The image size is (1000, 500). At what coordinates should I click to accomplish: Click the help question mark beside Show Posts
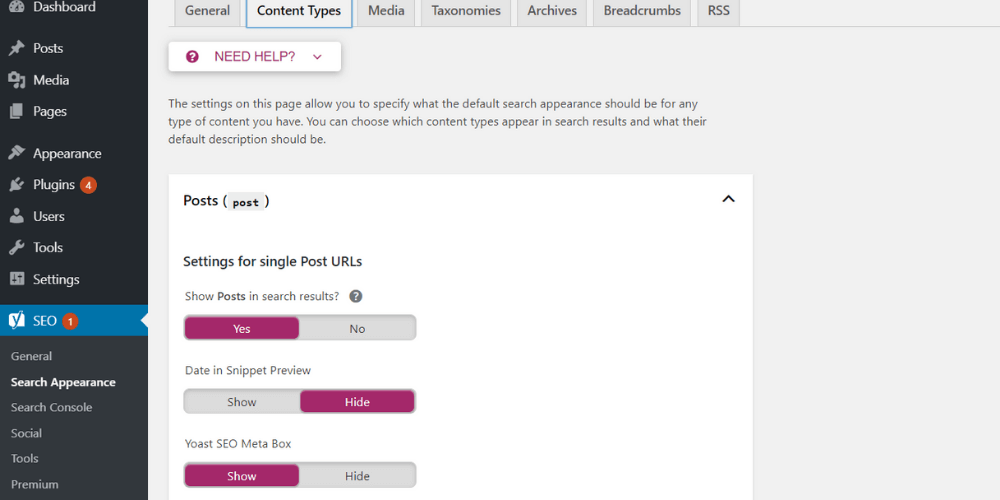point(355,297)
